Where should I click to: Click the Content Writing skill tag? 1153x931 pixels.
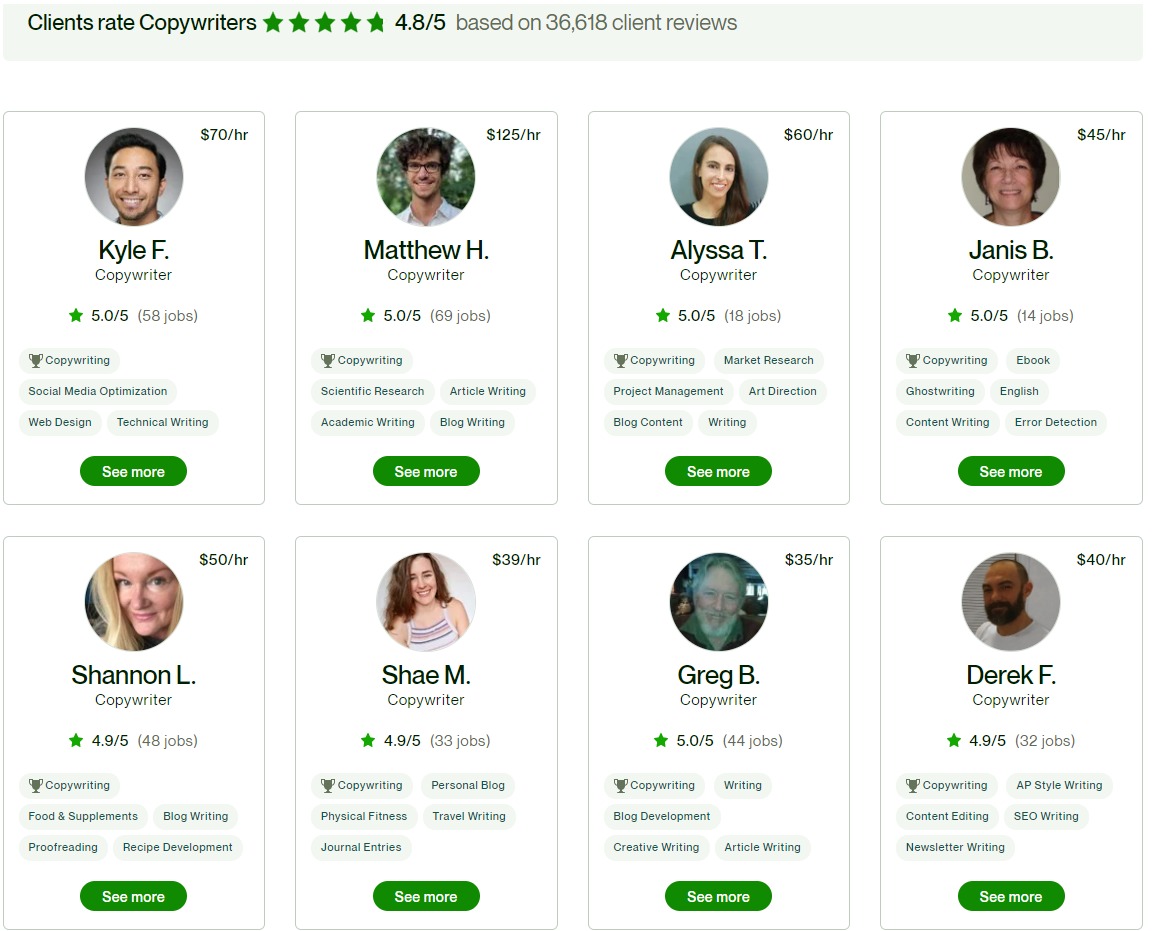click(x=948, y=422)
